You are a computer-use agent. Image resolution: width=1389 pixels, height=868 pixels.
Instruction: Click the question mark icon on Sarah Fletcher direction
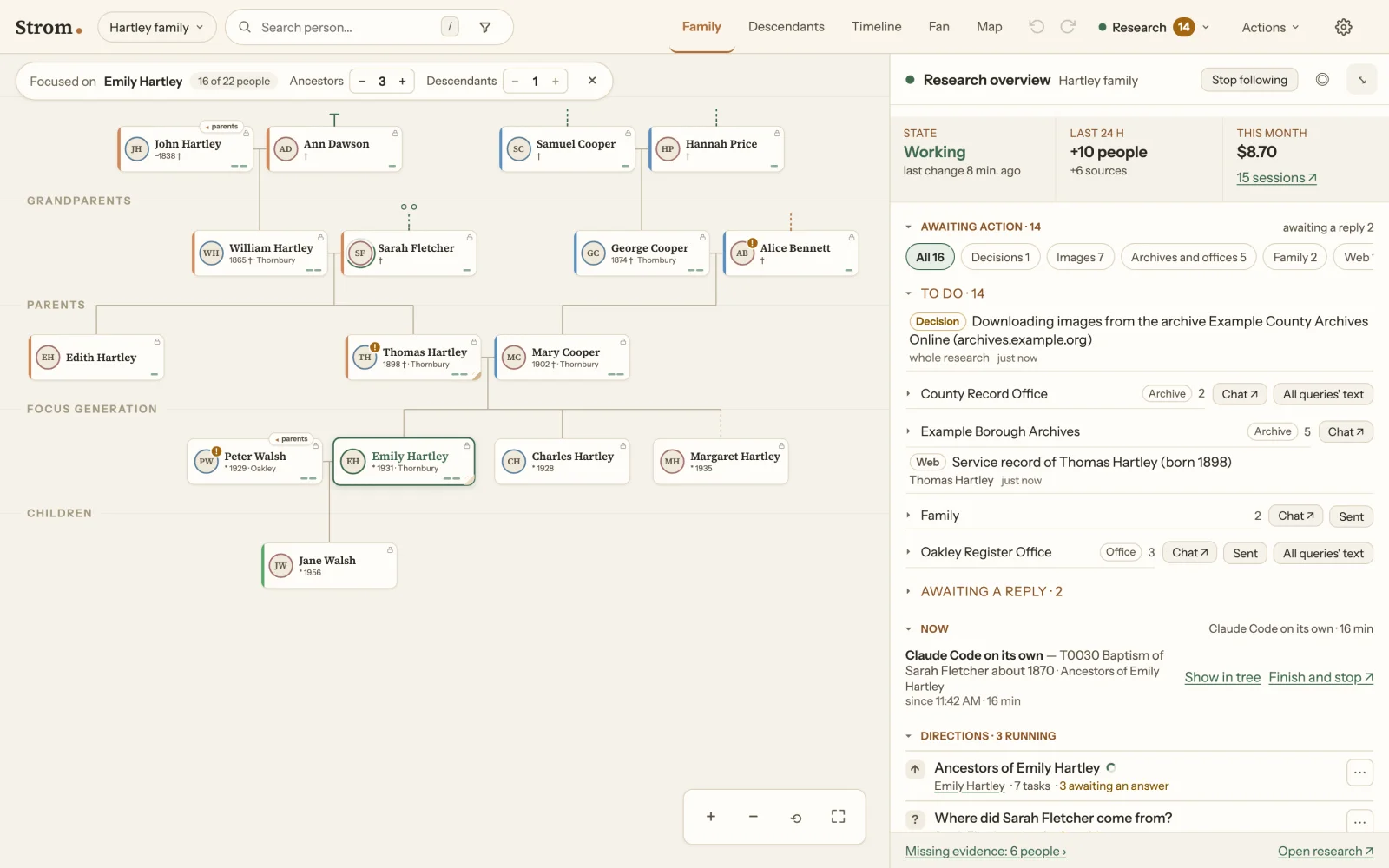915,819
